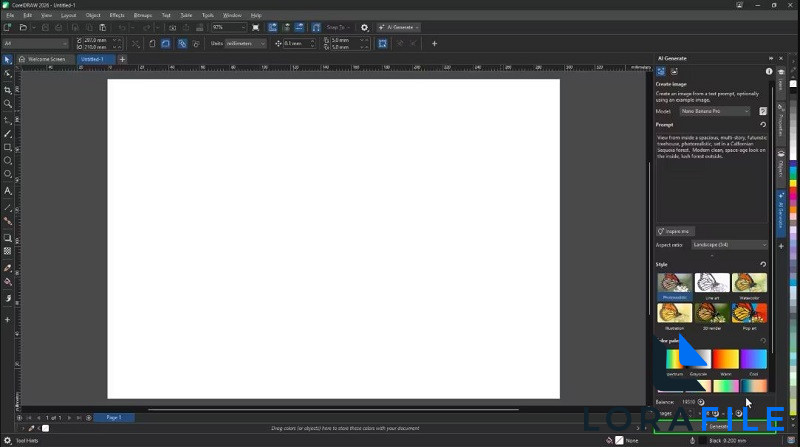
Task: Toggle landscape page orientation
Action: 165,44
